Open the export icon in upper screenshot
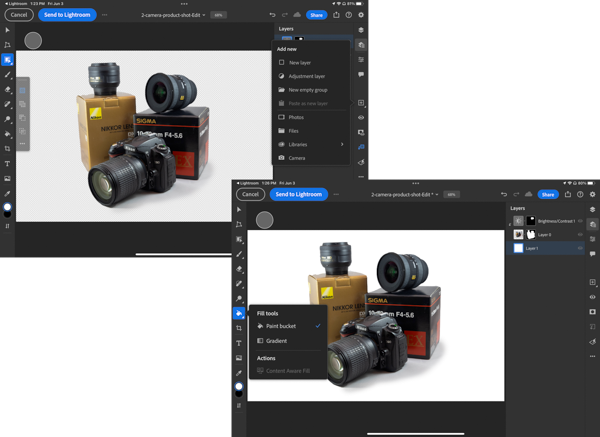 pos(336,15)
